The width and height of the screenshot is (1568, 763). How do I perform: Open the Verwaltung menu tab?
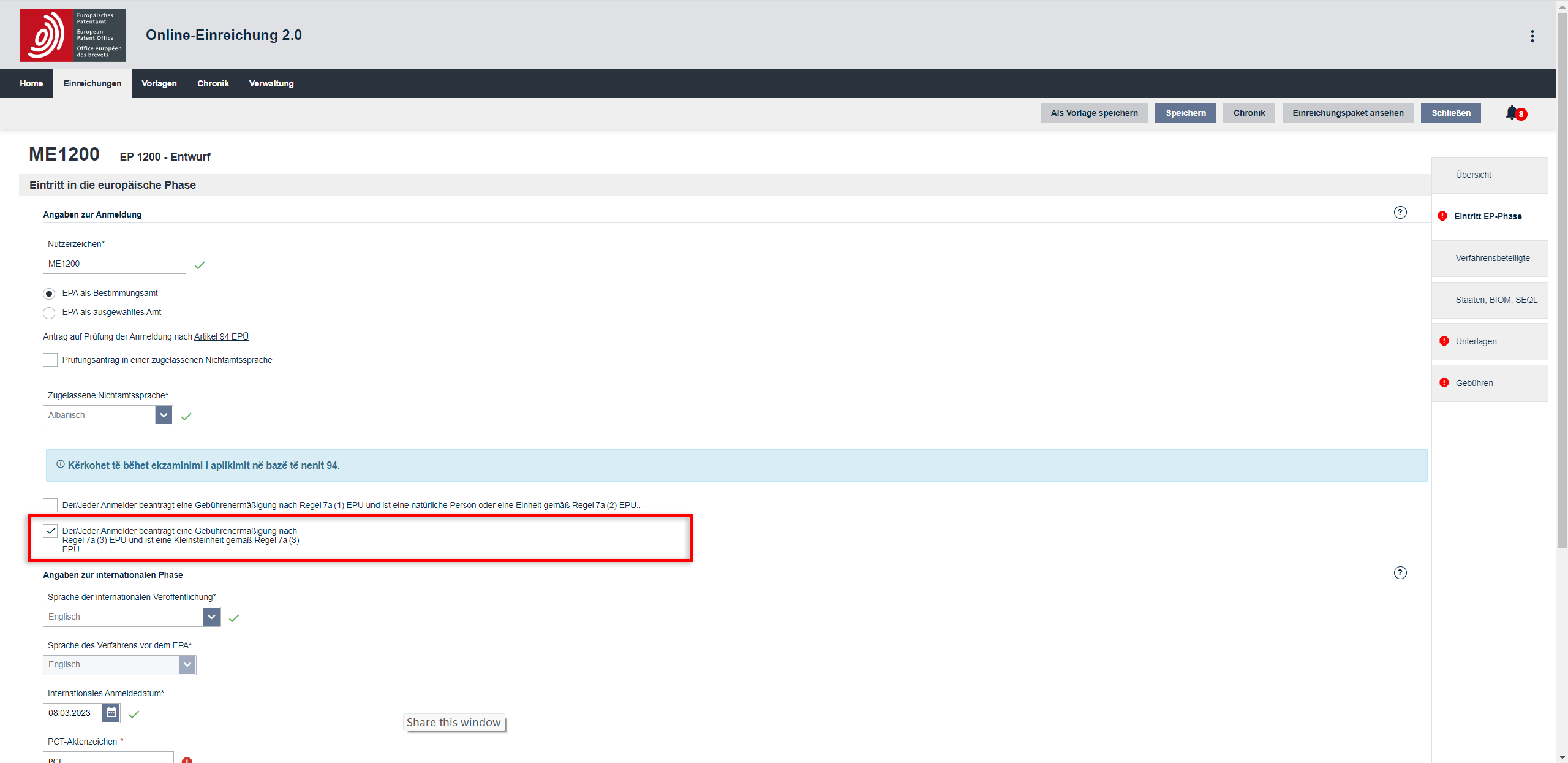click(271, 84)
